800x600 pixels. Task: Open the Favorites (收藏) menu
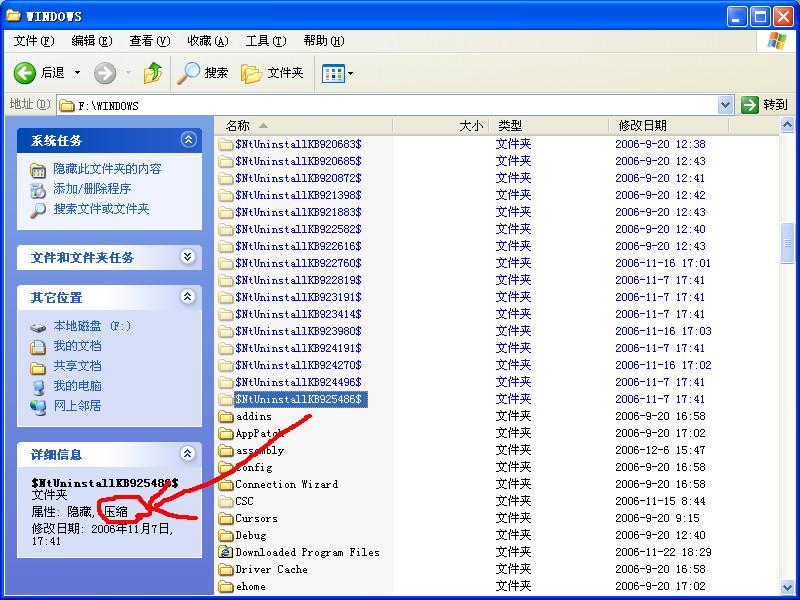click(x=208, y=40)
